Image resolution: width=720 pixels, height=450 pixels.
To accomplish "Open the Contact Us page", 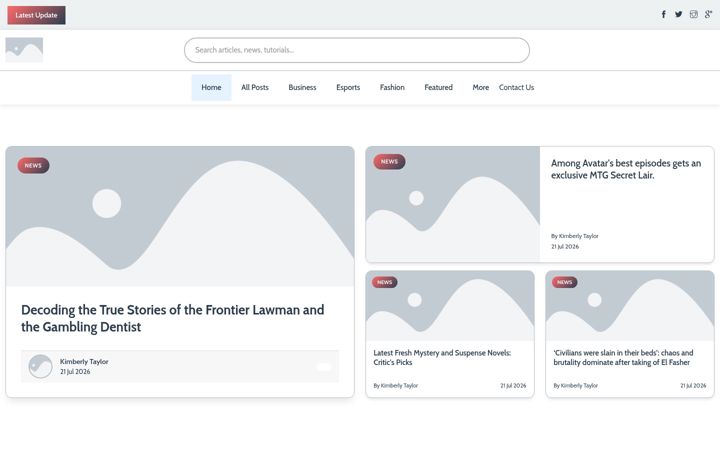I will tap(516, 87).
